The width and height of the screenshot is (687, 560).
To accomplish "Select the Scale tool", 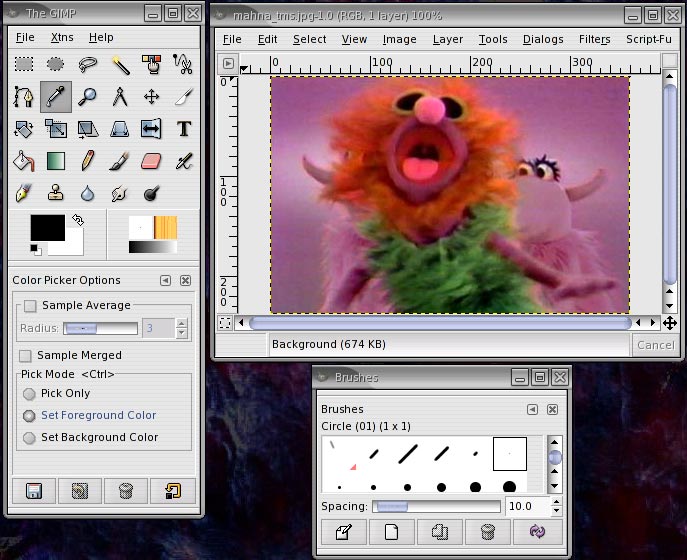I will [x=56, y=129].
